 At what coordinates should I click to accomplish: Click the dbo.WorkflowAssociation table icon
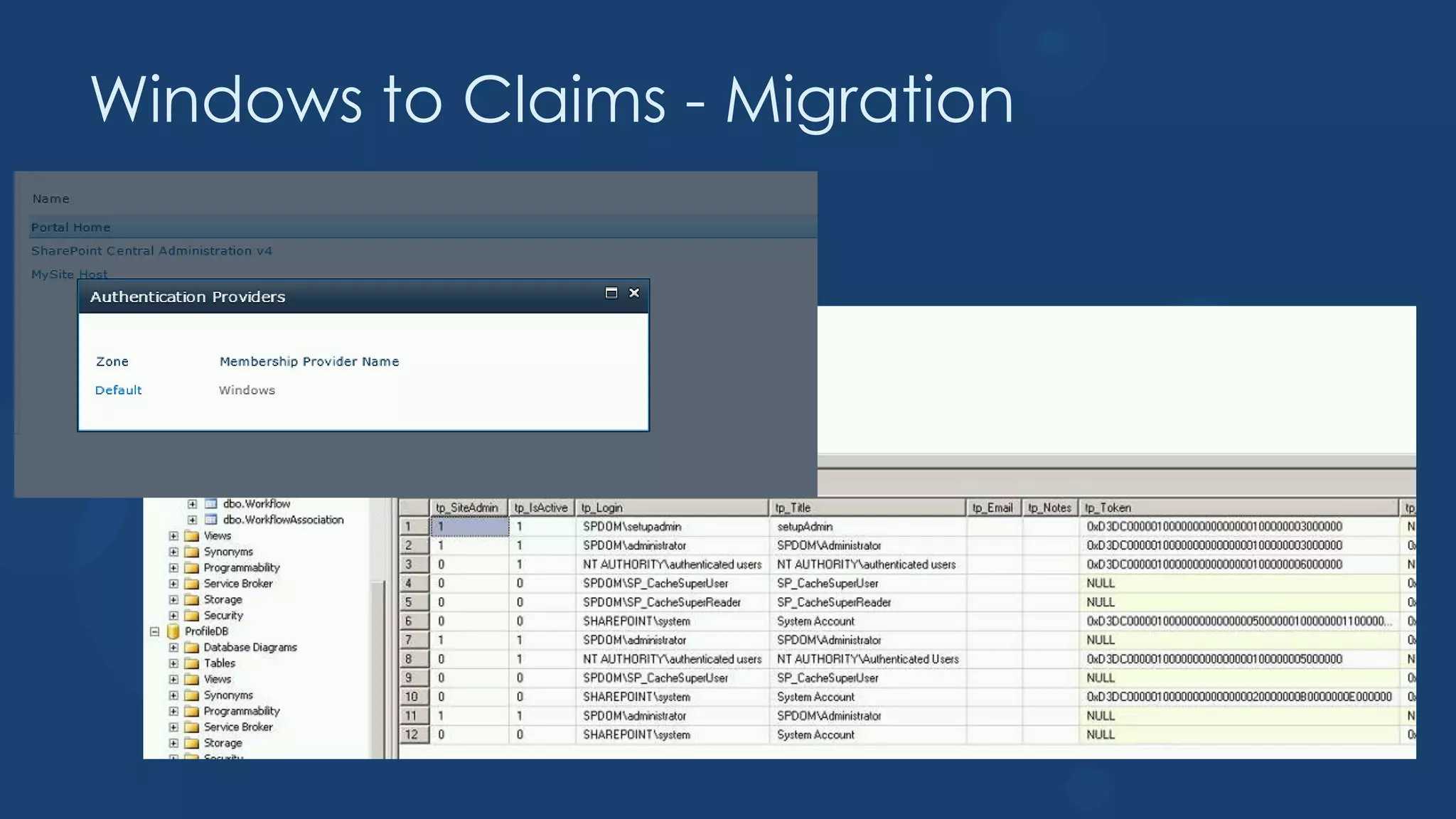(211, 520)
